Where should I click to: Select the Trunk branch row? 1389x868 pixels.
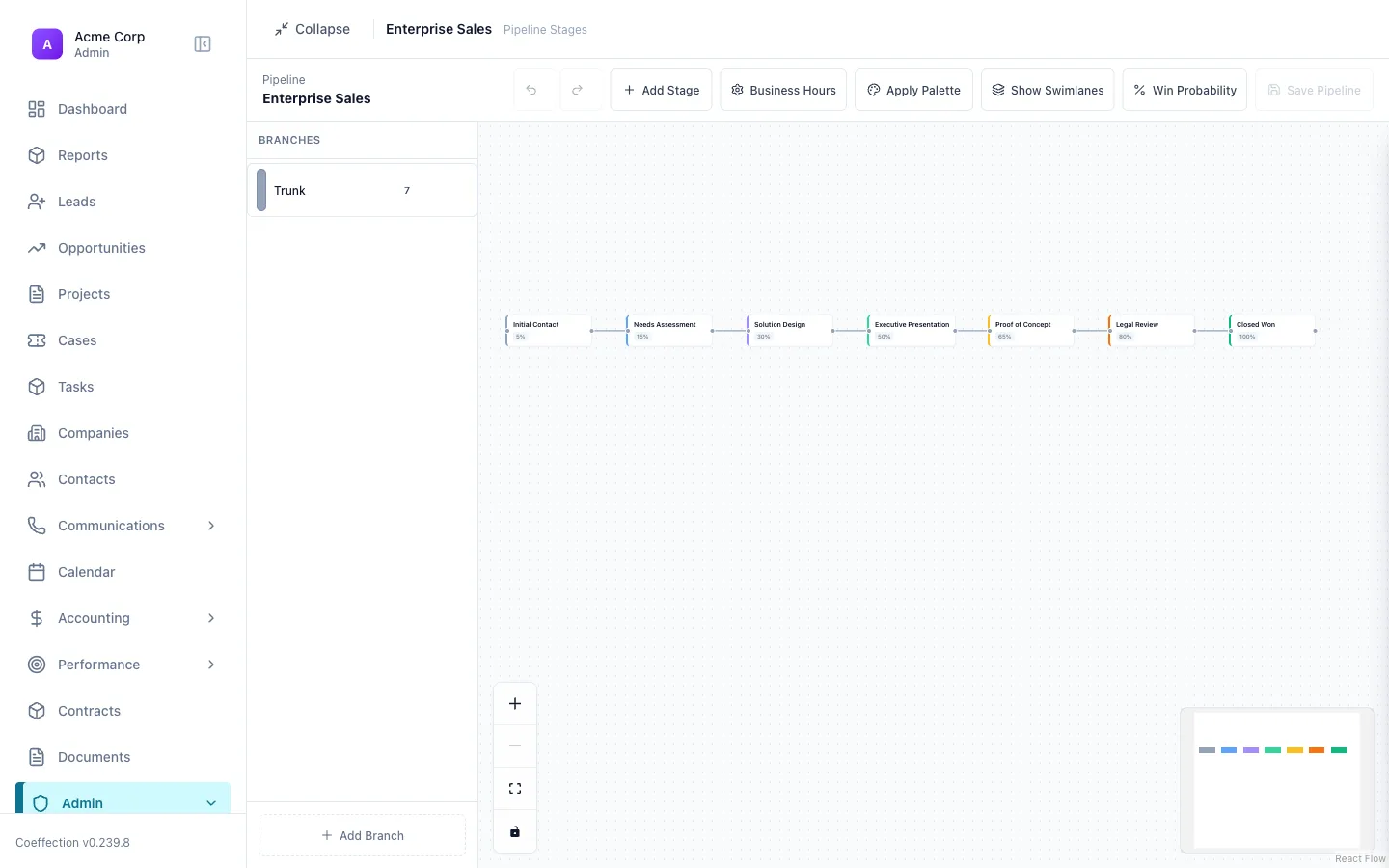point(363,190)
